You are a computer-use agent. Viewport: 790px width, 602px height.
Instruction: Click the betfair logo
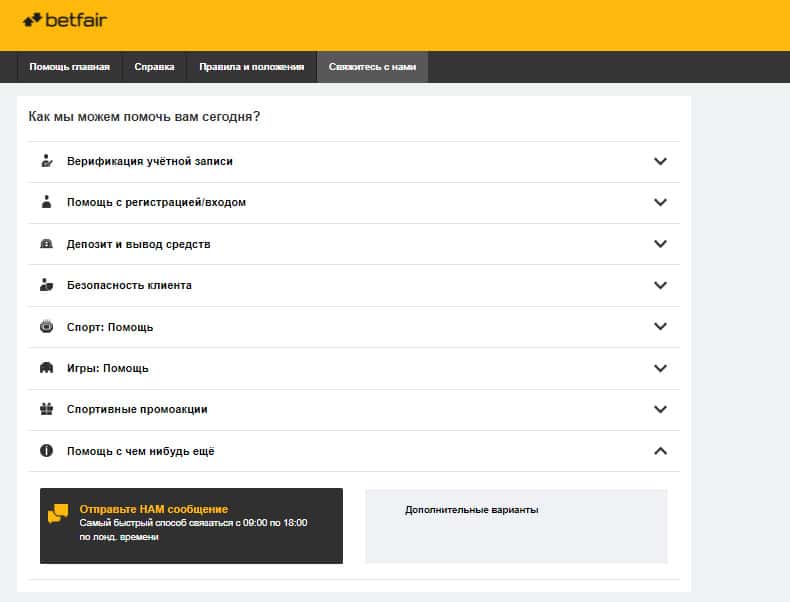65,20
